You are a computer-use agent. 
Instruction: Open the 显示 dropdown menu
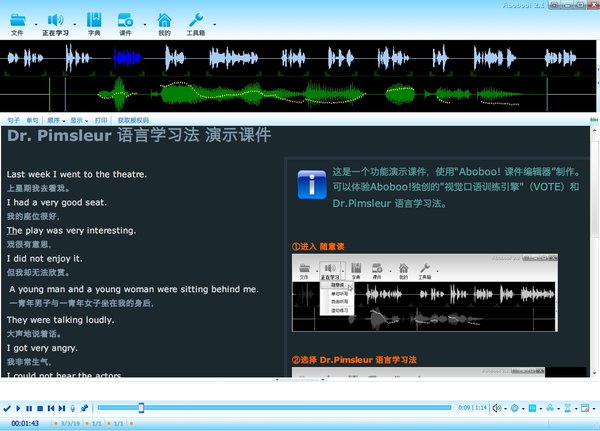pyautogui.click(x=79, y=120)
